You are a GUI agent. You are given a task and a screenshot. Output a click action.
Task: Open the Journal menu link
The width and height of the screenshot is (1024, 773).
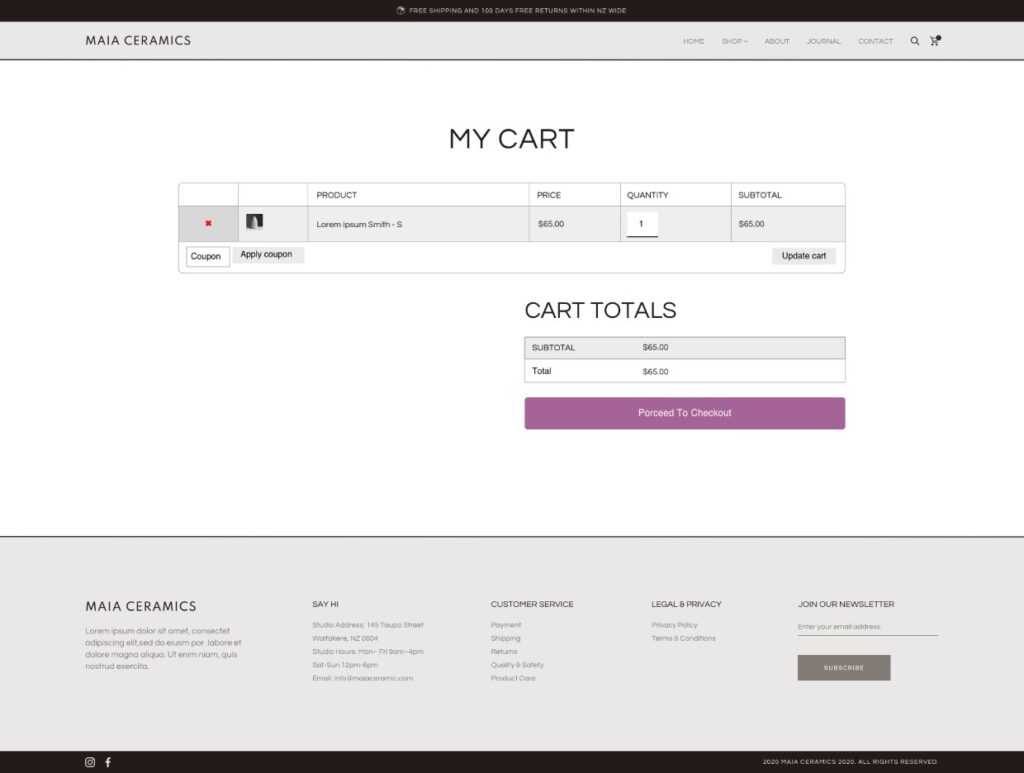click(824, 41)
